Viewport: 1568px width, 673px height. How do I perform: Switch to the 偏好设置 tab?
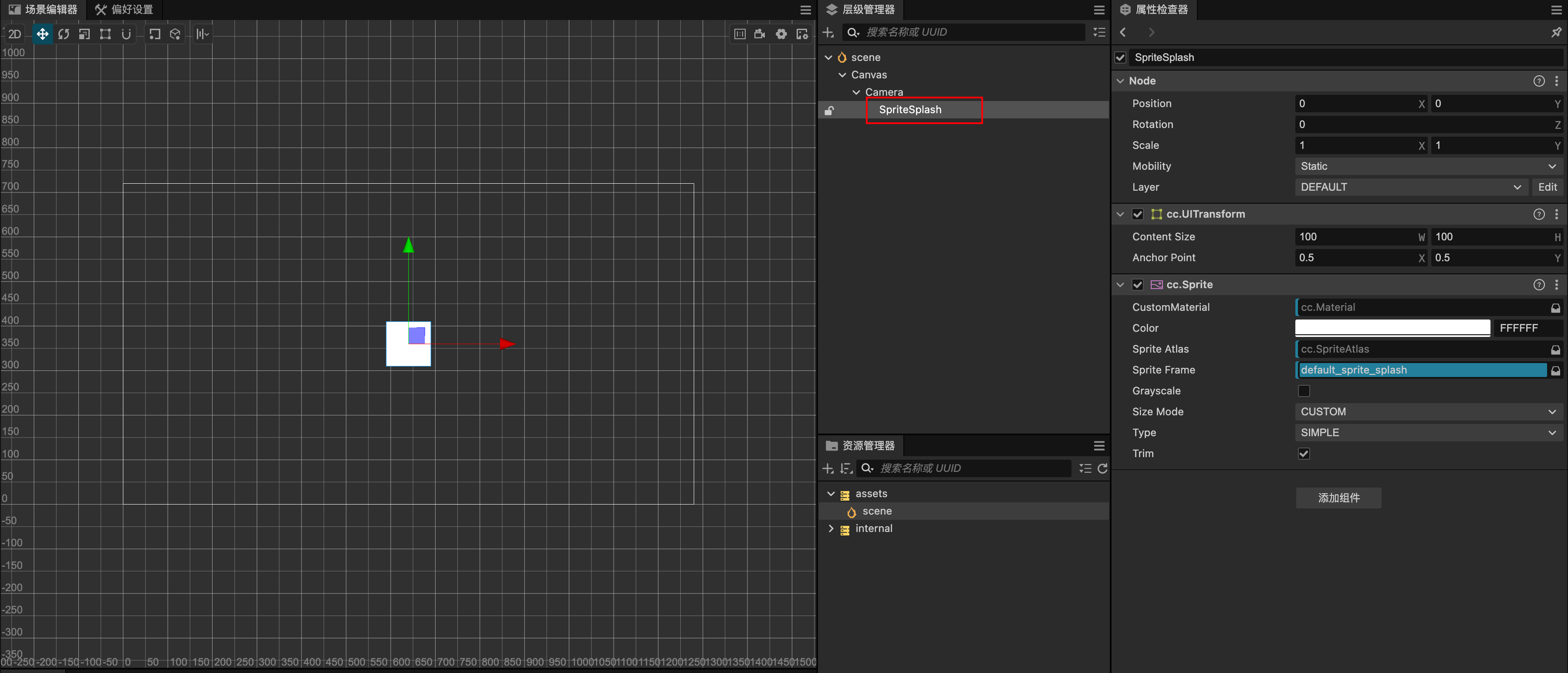tap(125, 9)
